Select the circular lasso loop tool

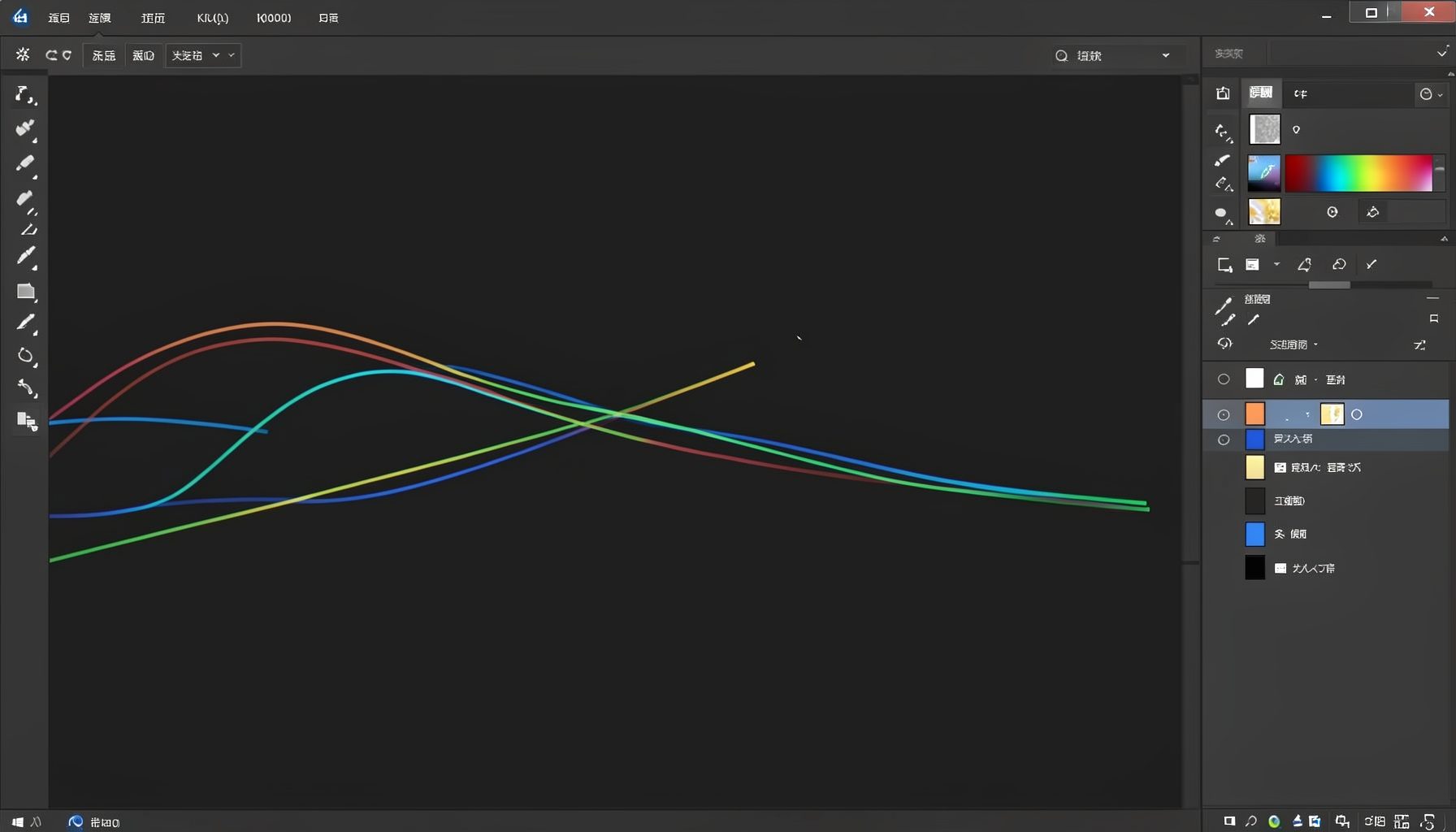pos(26,356)
